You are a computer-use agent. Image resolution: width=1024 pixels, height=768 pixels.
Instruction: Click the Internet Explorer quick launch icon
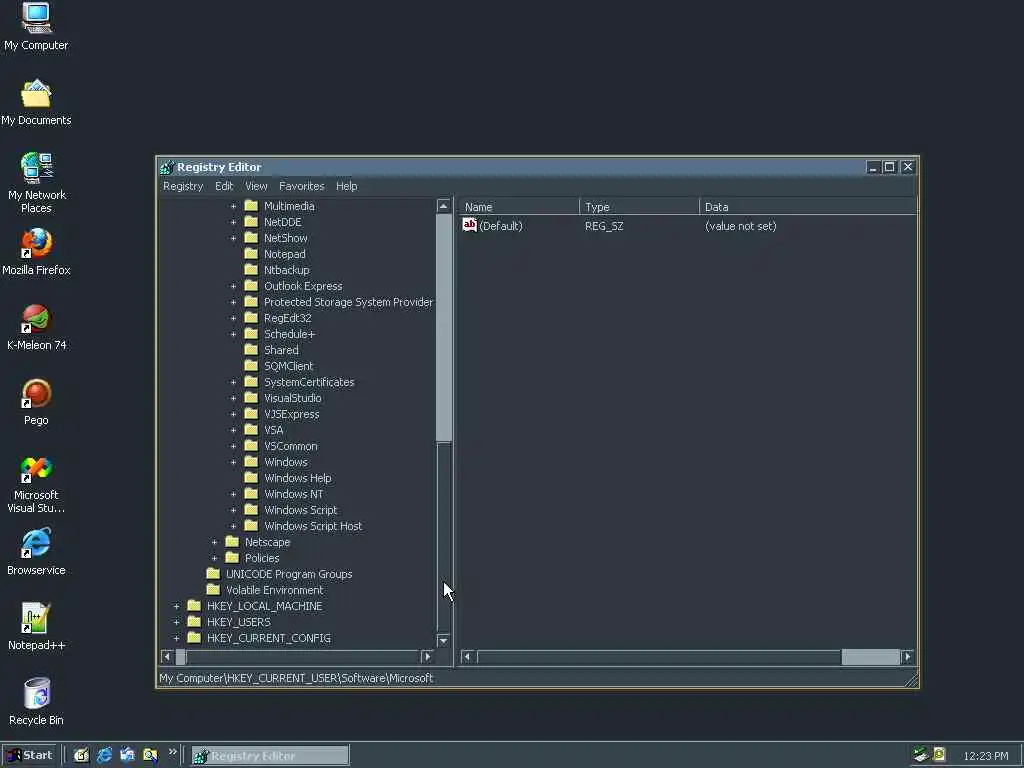click(104, 756)
